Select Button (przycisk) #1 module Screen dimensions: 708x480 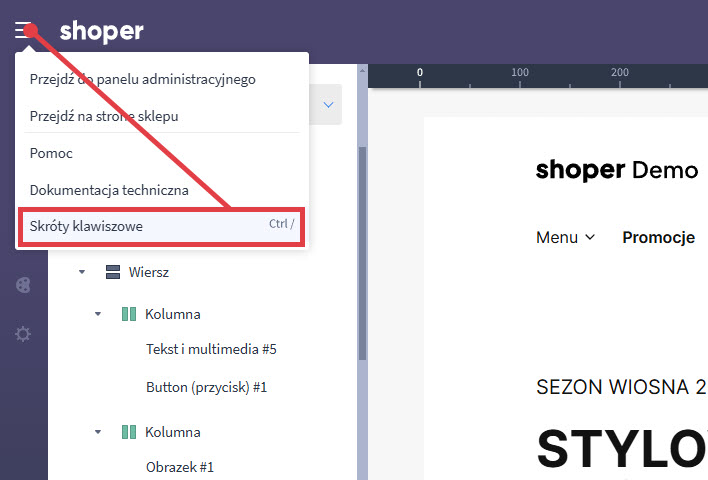(206, 387)
